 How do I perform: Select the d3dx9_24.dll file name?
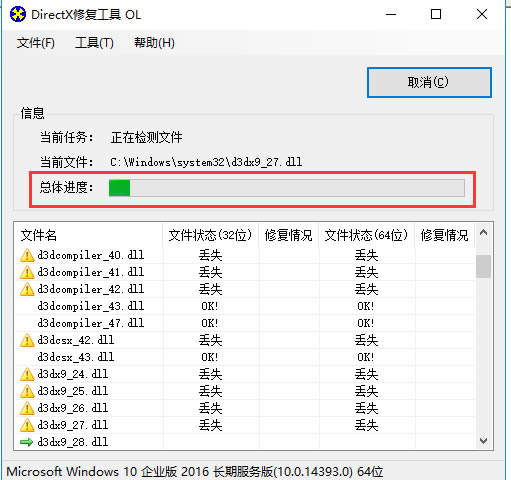[73, 374]
